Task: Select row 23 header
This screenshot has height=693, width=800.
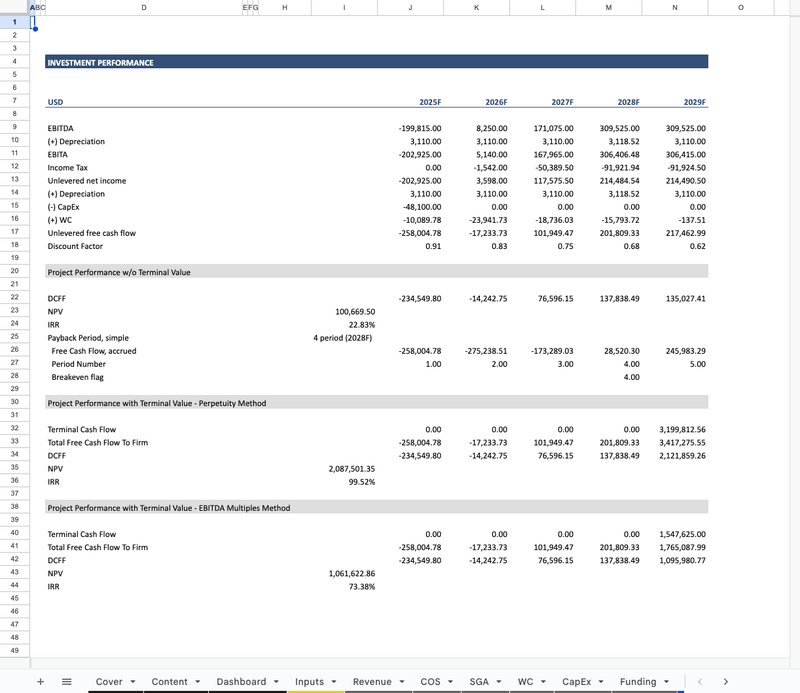Action: [x=15, y=311]
